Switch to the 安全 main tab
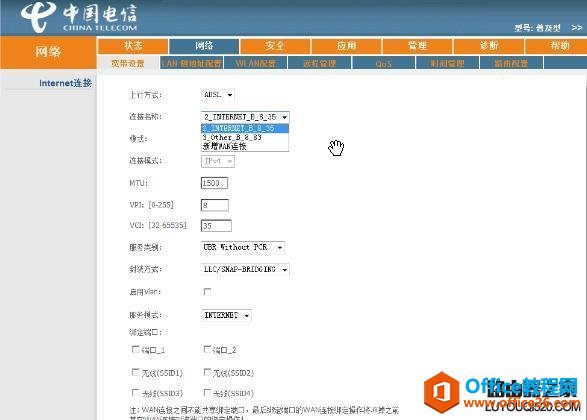587x420 pixels. [x=275, y=46]
